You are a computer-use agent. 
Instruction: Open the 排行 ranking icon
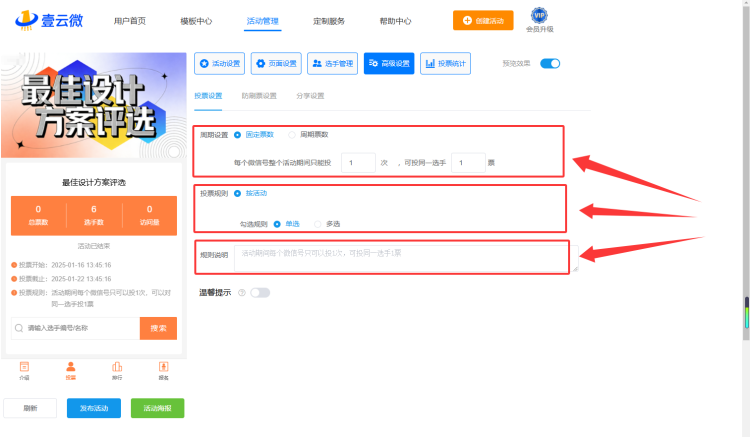pos(117,367)
